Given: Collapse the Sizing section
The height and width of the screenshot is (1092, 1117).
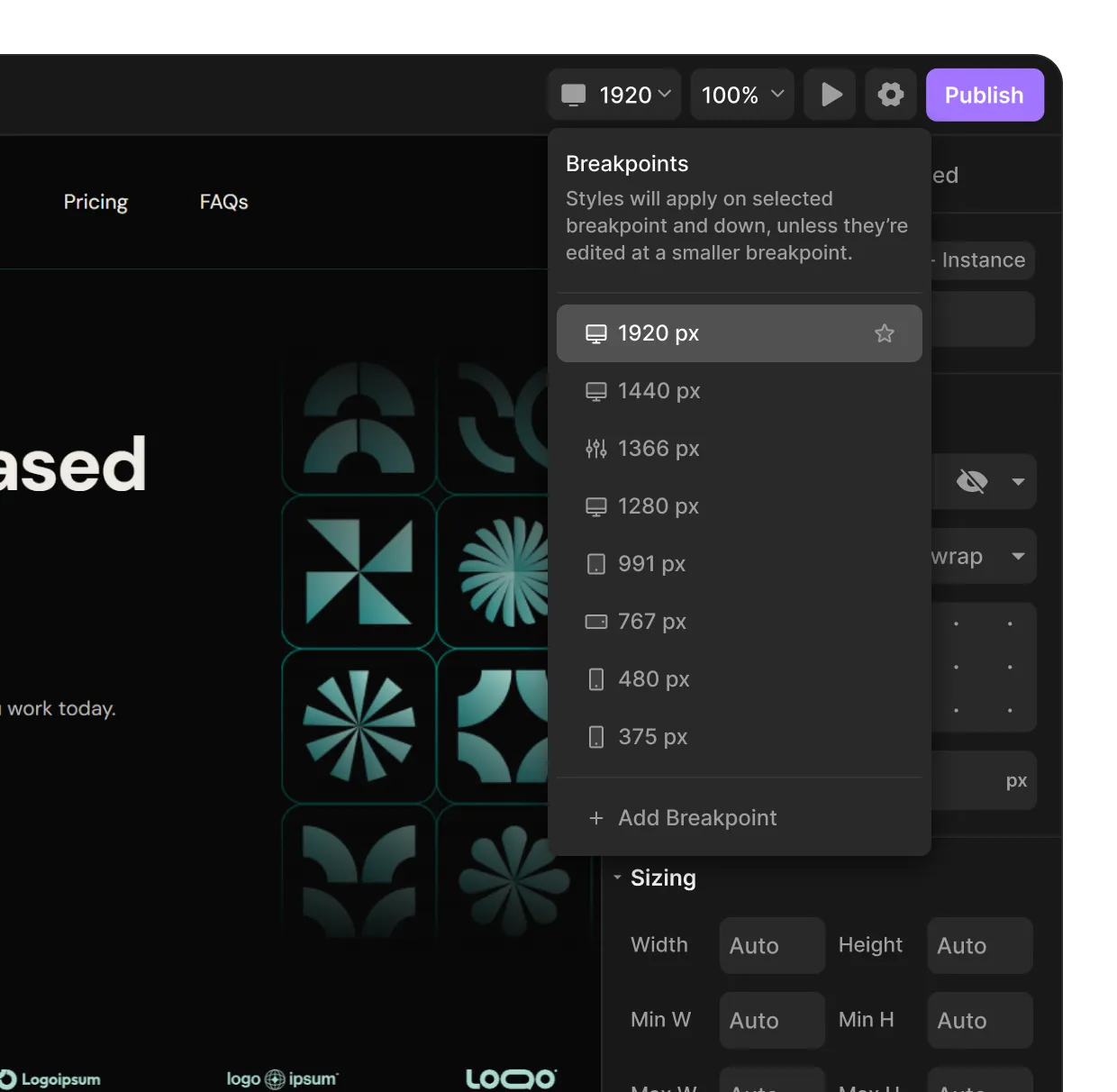Looking at the screenshot, I should pos(617,878).
